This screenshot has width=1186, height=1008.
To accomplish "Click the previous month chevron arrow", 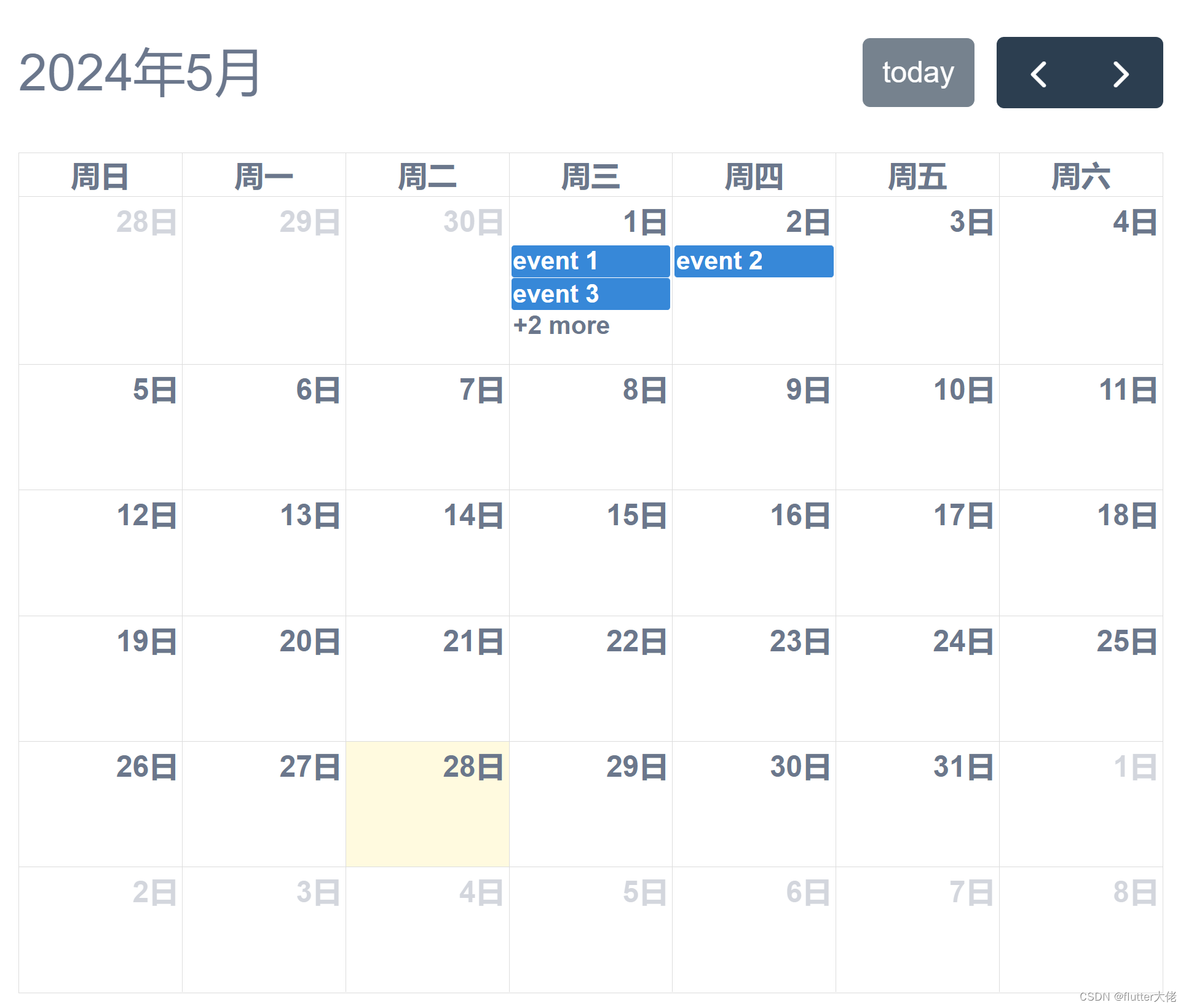I will point(1040,73).
